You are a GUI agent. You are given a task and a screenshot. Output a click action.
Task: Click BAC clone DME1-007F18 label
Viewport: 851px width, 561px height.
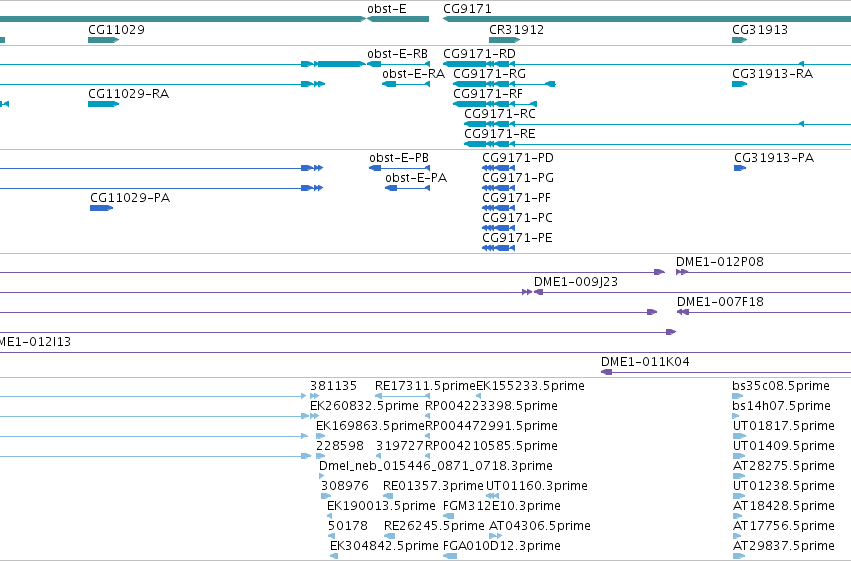pyautogui.click(x=720, y=302)
